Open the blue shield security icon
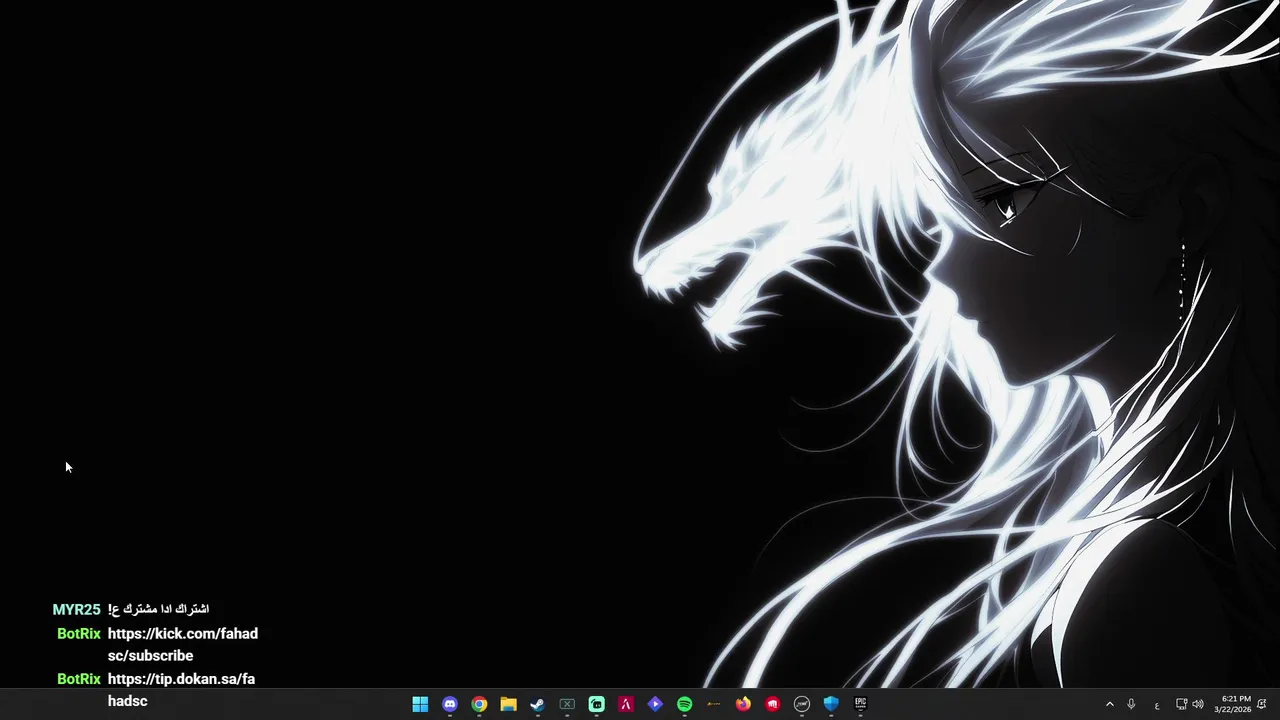 [x=831, y=704]
